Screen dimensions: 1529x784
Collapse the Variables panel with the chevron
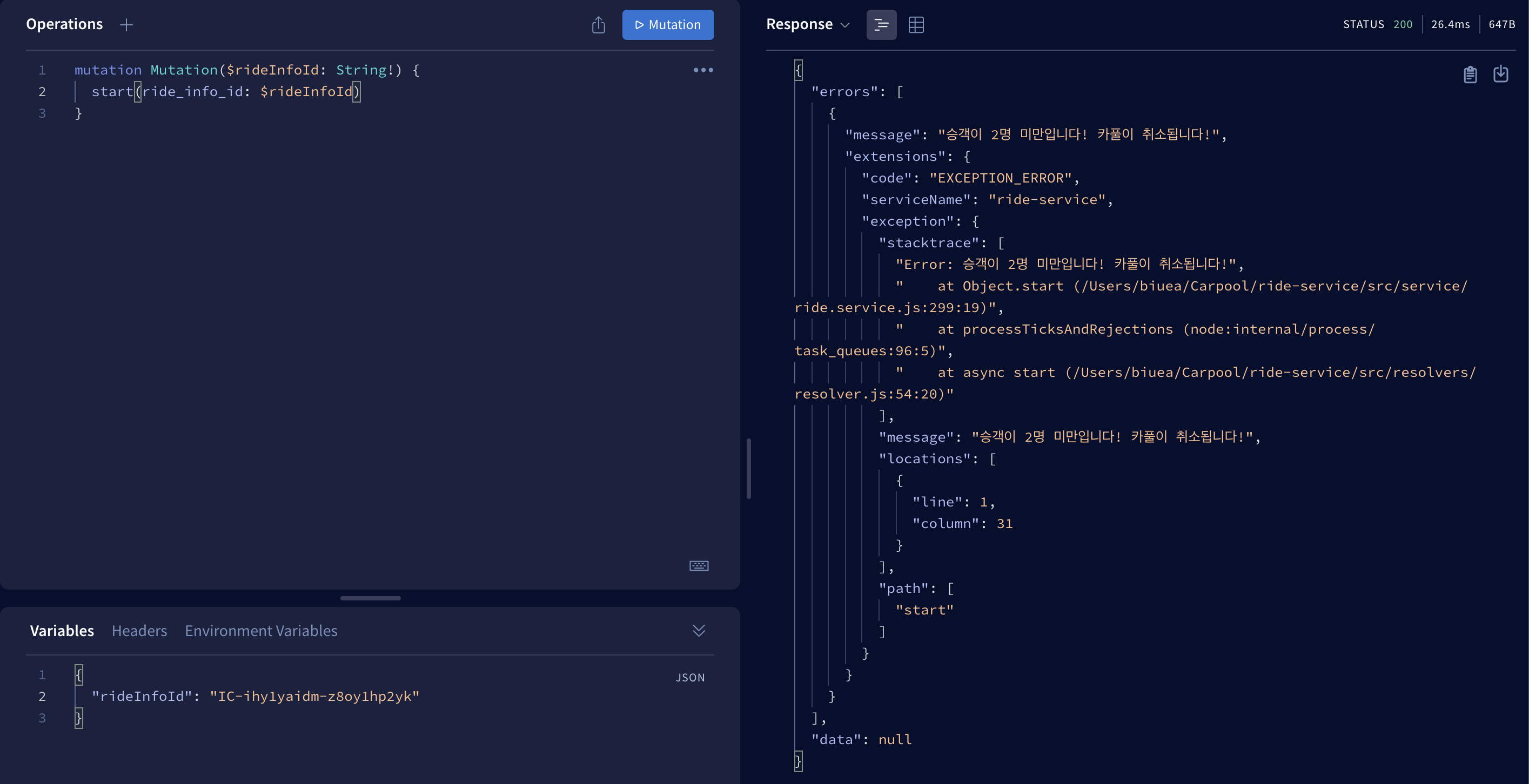tap(699, 631)
